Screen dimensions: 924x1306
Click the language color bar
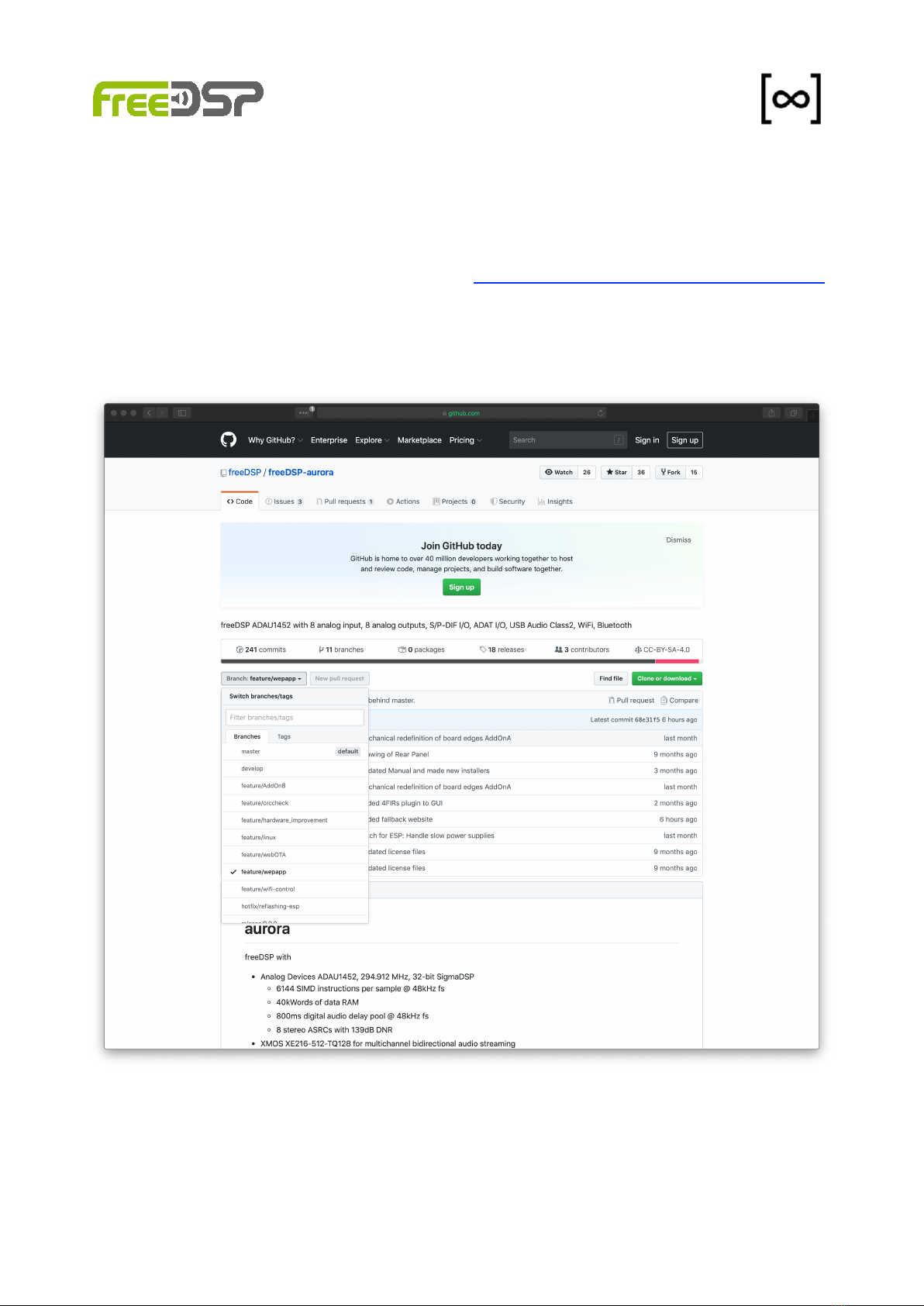tap(461, 661)
